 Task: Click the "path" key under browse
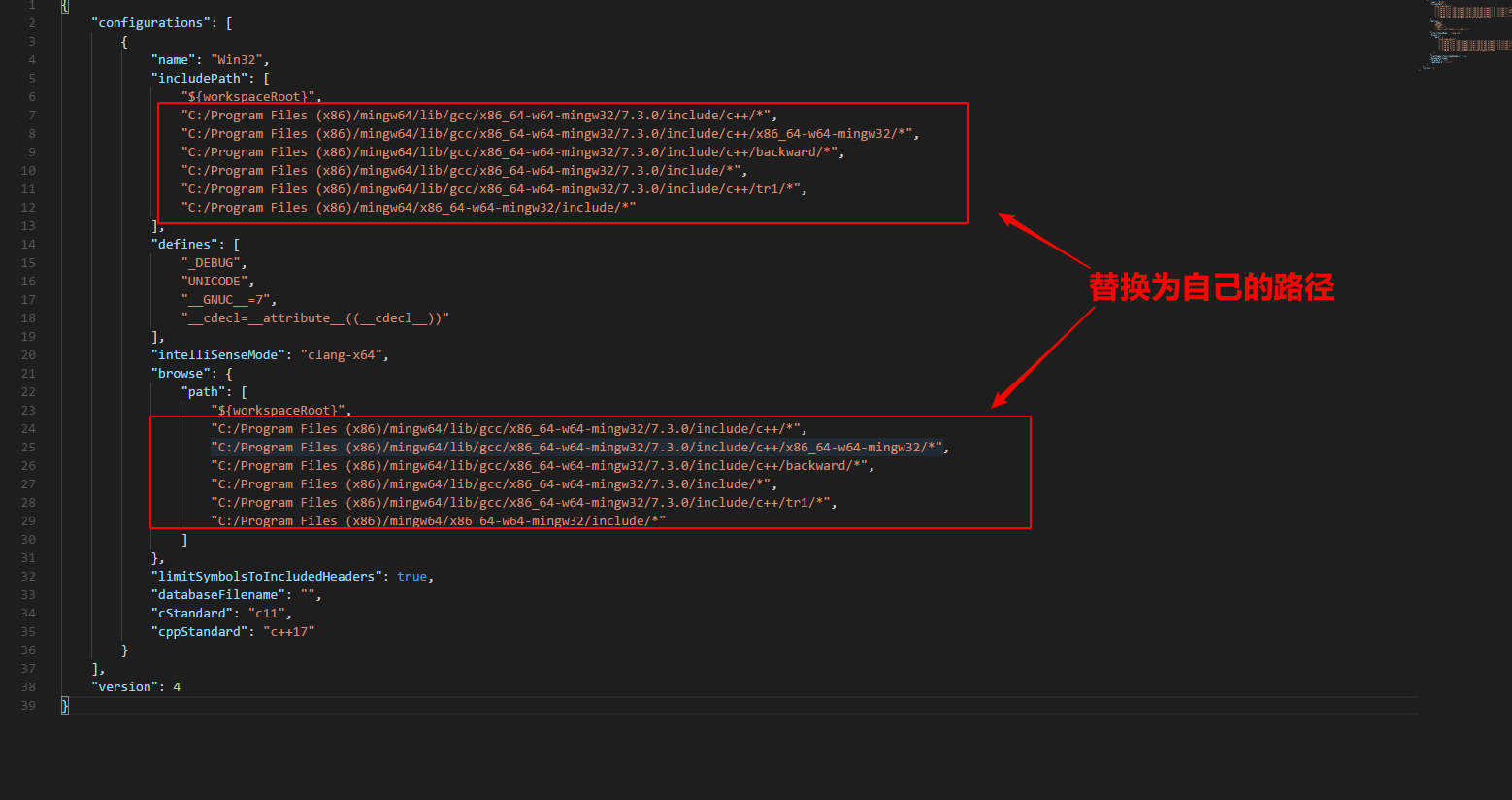coord(203,391)
